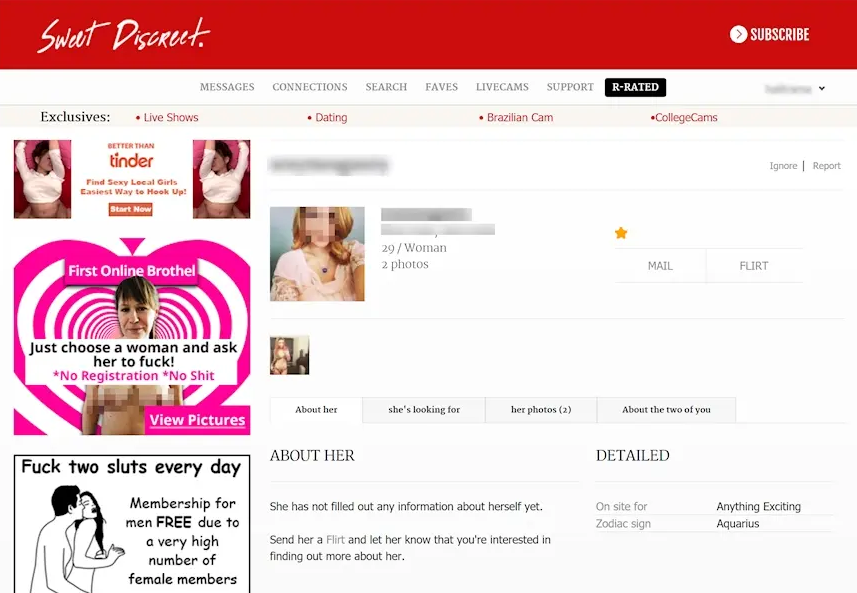Switch to the "she's looking for" tab
Screen dimensions: 857x593
(x=423, y=410)
